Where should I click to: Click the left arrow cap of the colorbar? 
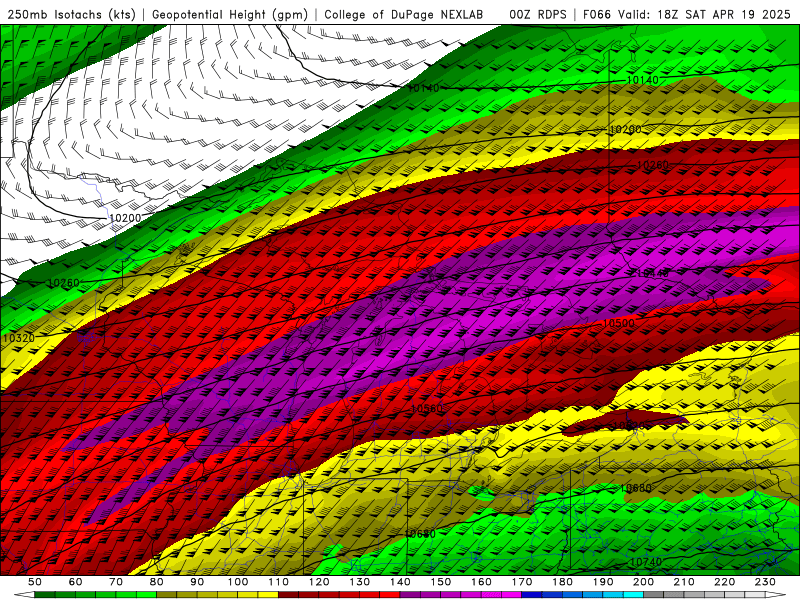pyautogui.click(x=24, y=595)
